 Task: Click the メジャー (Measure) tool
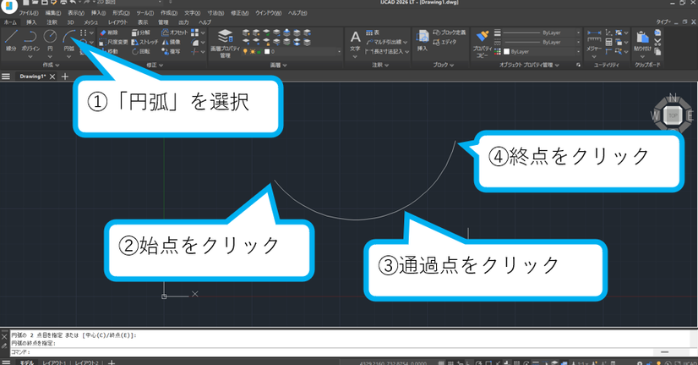pyautogui.click(x=594, y=41)
